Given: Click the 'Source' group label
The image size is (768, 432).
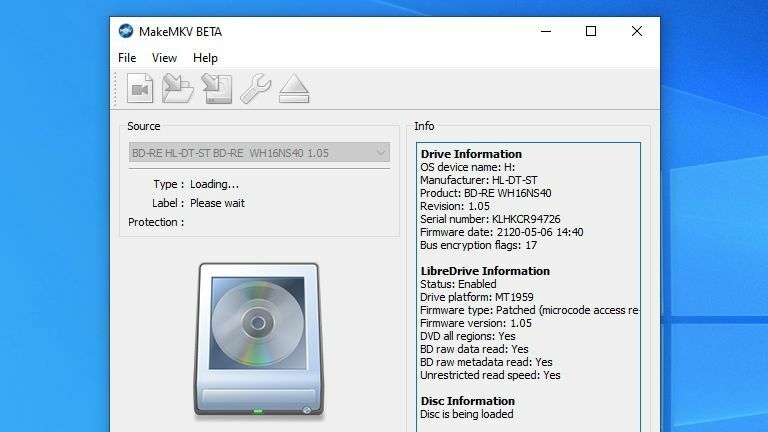Looking at the screenshot, I should coord(144,126).
